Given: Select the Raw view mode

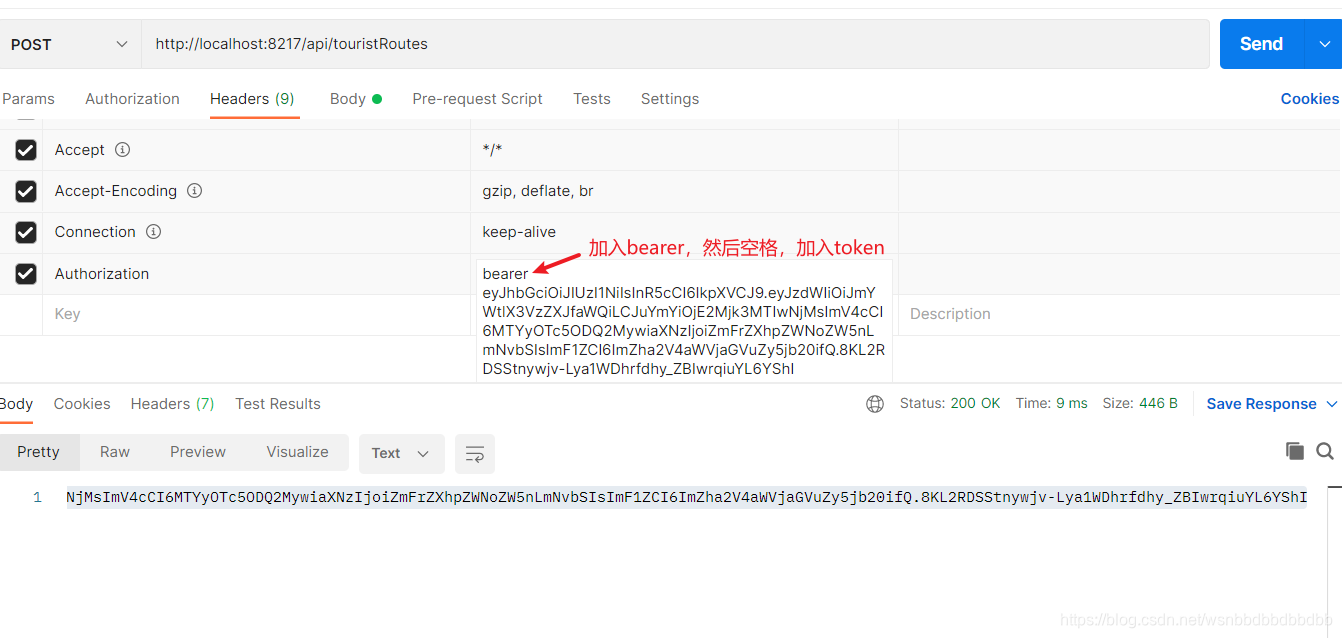Looking at the screenshot, I should [115, 452].
